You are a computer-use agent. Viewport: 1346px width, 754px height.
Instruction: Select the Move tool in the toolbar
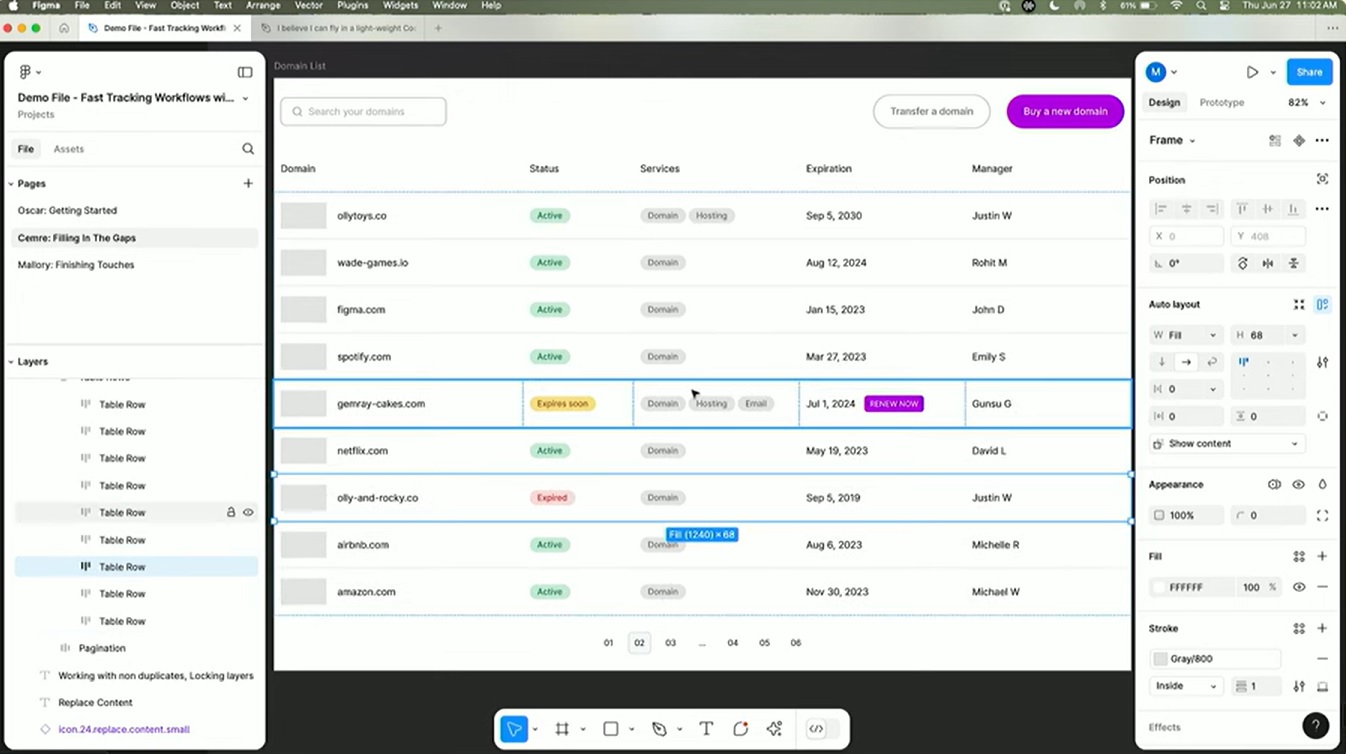(513, 729)
